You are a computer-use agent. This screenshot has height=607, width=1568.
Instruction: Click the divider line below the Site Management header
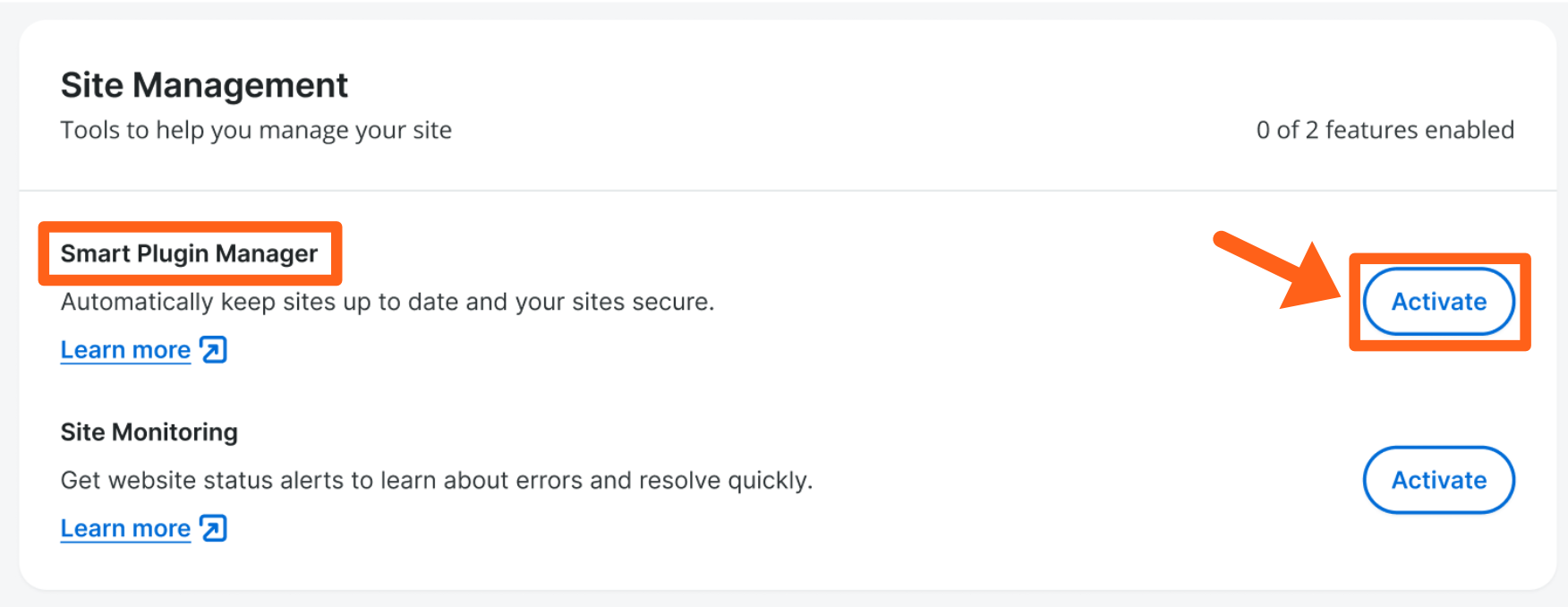[788, 191]
